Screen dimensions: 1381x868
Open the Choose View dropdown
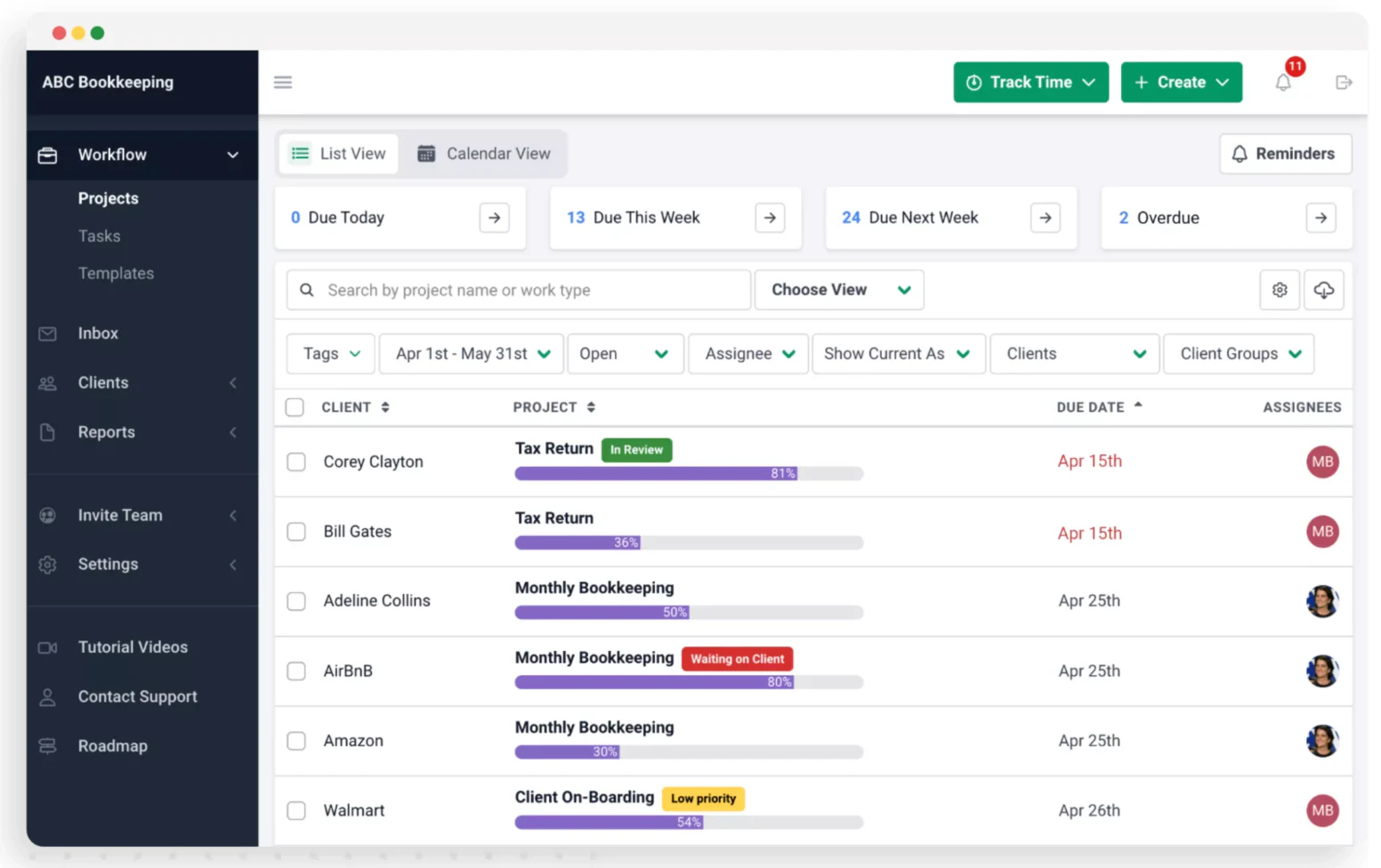point(839,290)
